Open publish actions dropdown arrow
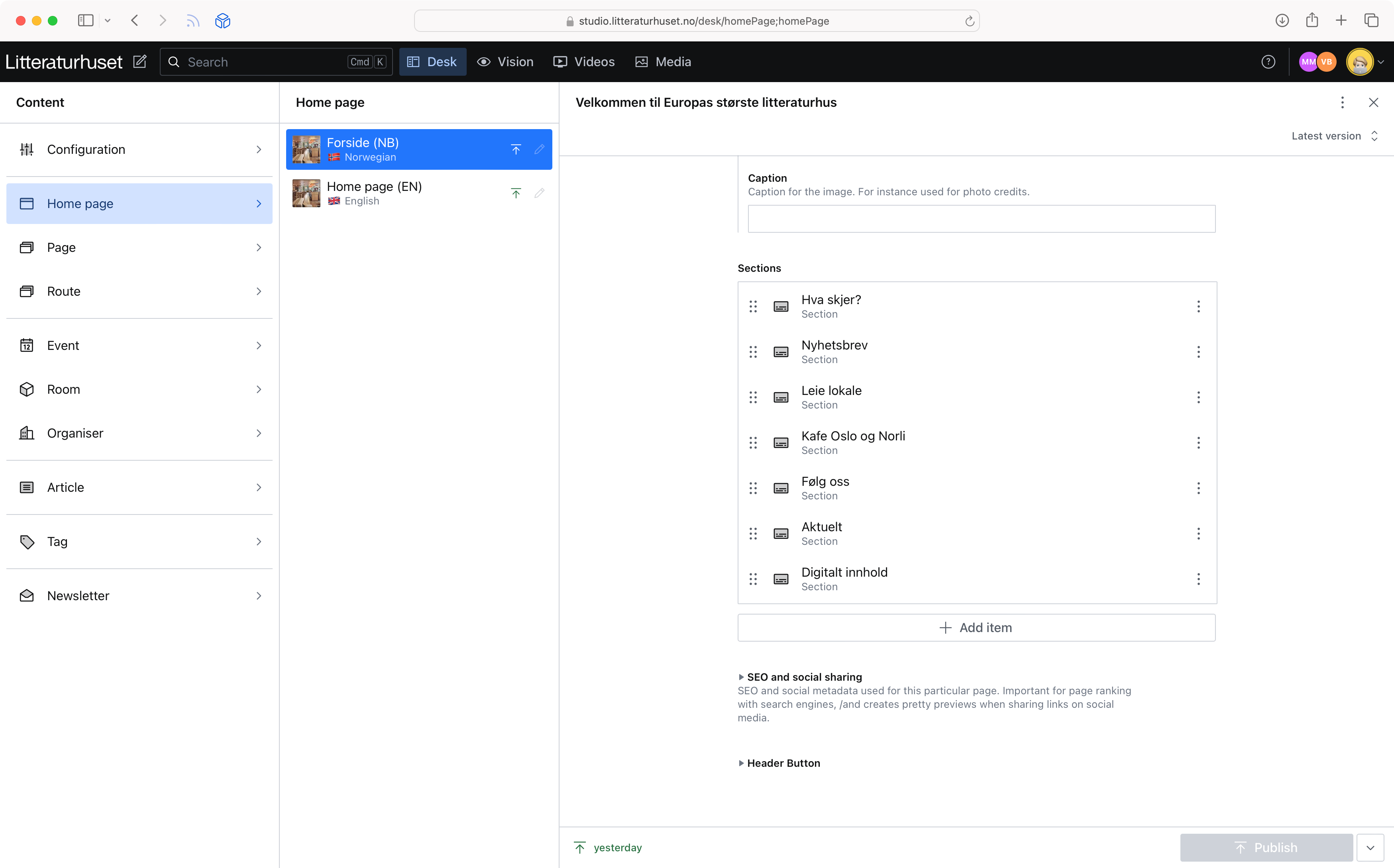This screenshot has height=868, width=1394. click(1370, 847)
